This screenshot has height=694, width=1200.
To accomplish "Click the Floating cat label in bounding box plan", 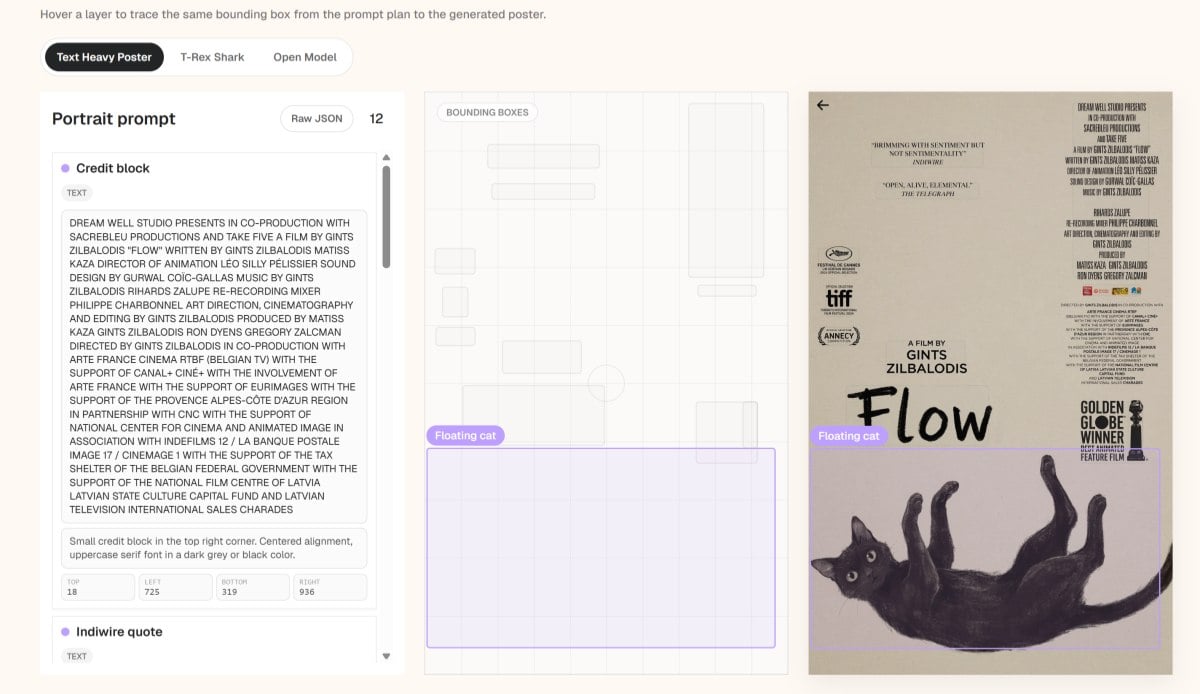I will 465,436.
